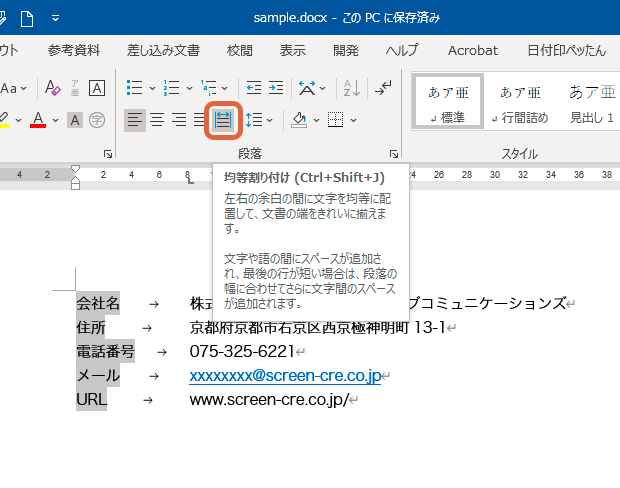Click the Asian layout icon

point(307,88)
